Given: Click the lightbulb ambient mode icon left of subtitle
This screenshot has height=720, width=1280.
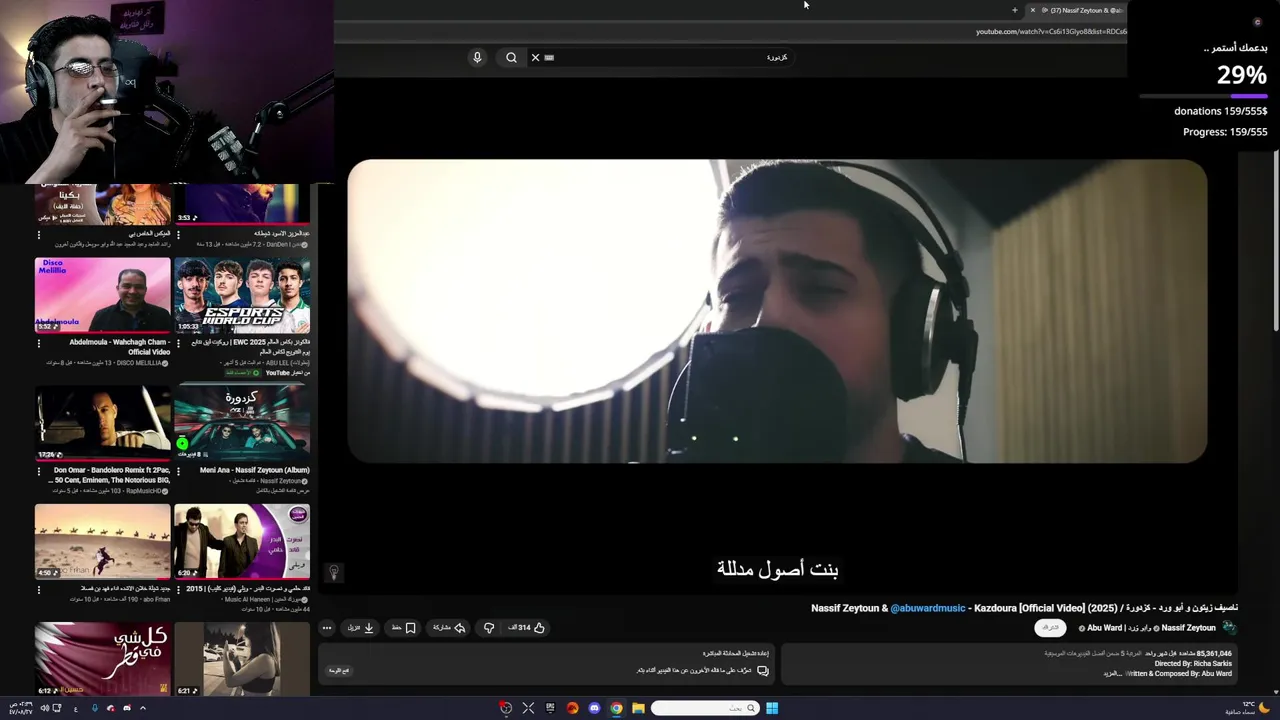Looking at the screenshot, I should [x=334, y=572].
